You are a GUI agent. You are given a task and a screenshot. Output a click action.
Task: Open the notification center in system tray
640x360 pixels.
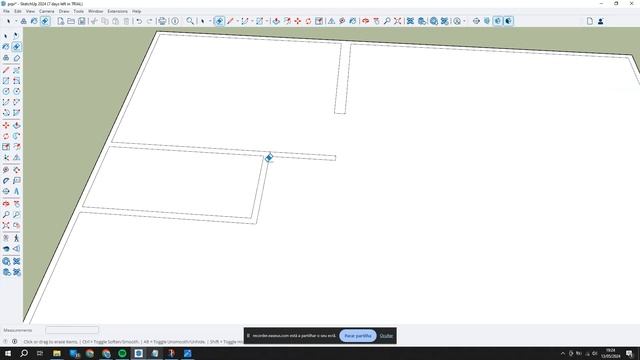(629, 353)
